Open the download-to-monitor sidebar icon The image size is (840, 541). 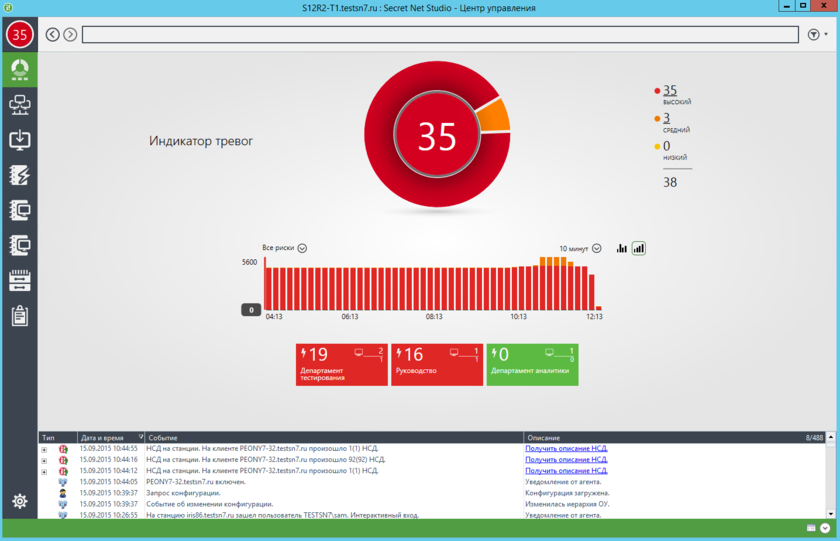20,140
